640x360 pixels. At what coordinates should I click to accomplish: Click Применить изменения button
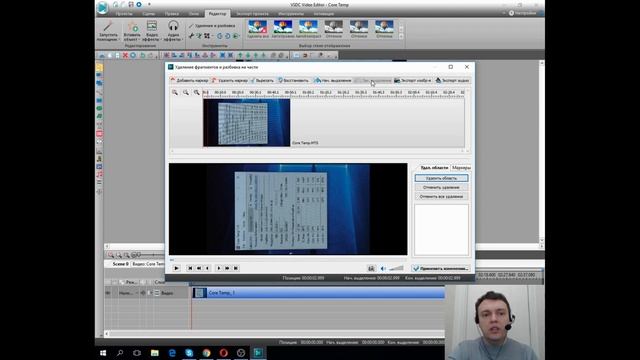[x=440, y=268]
